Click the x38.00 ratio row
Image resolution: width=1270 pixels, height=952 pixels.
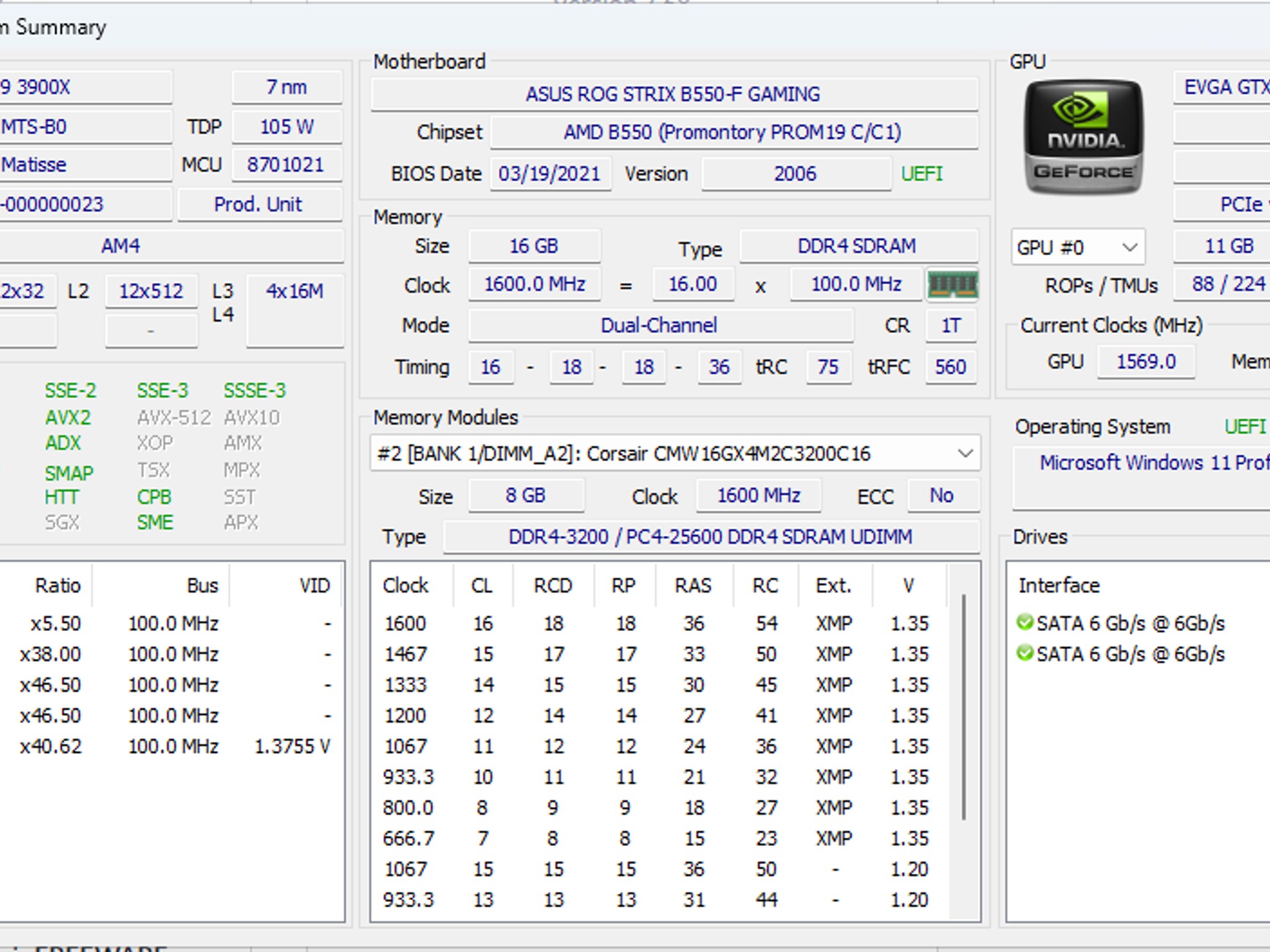click(172, 654)
